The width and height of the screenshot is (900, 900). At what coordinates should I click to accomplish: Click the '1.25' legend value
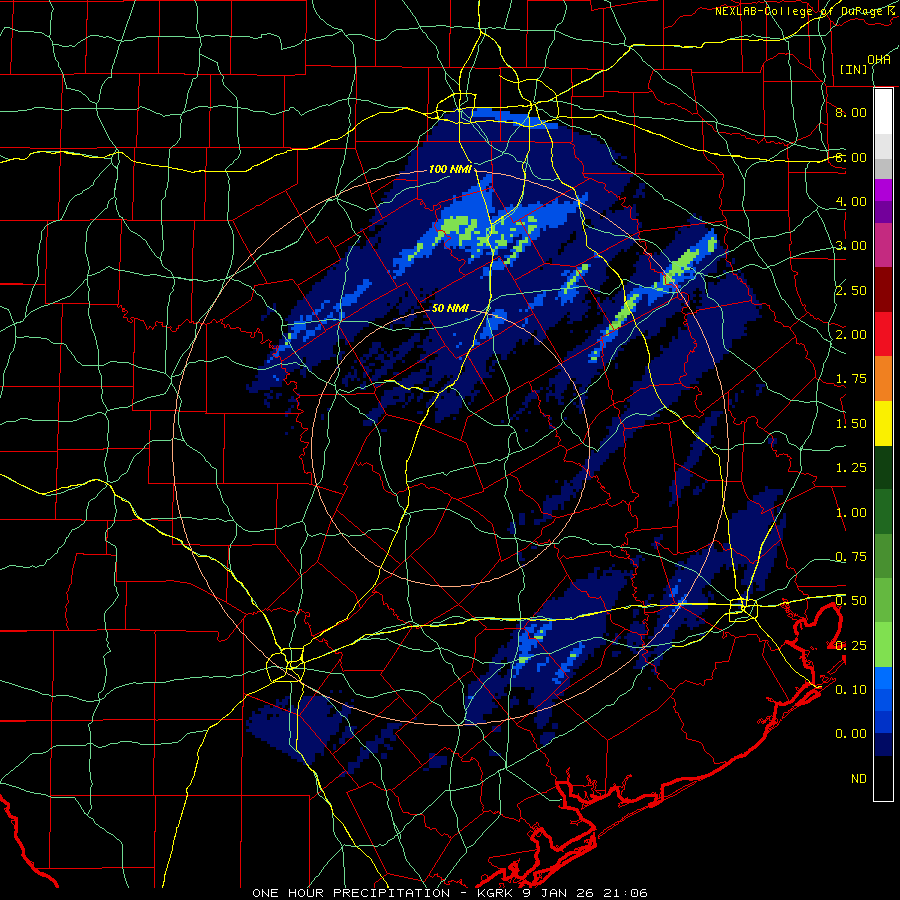tap(851, 468)
